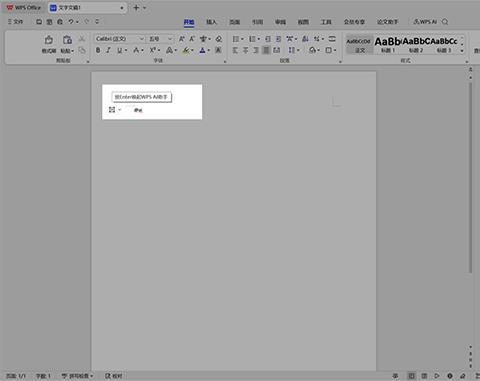Expand the styles gallery arrow
The width and height of the screenshot is (480, 381).
tap(462, 51)
